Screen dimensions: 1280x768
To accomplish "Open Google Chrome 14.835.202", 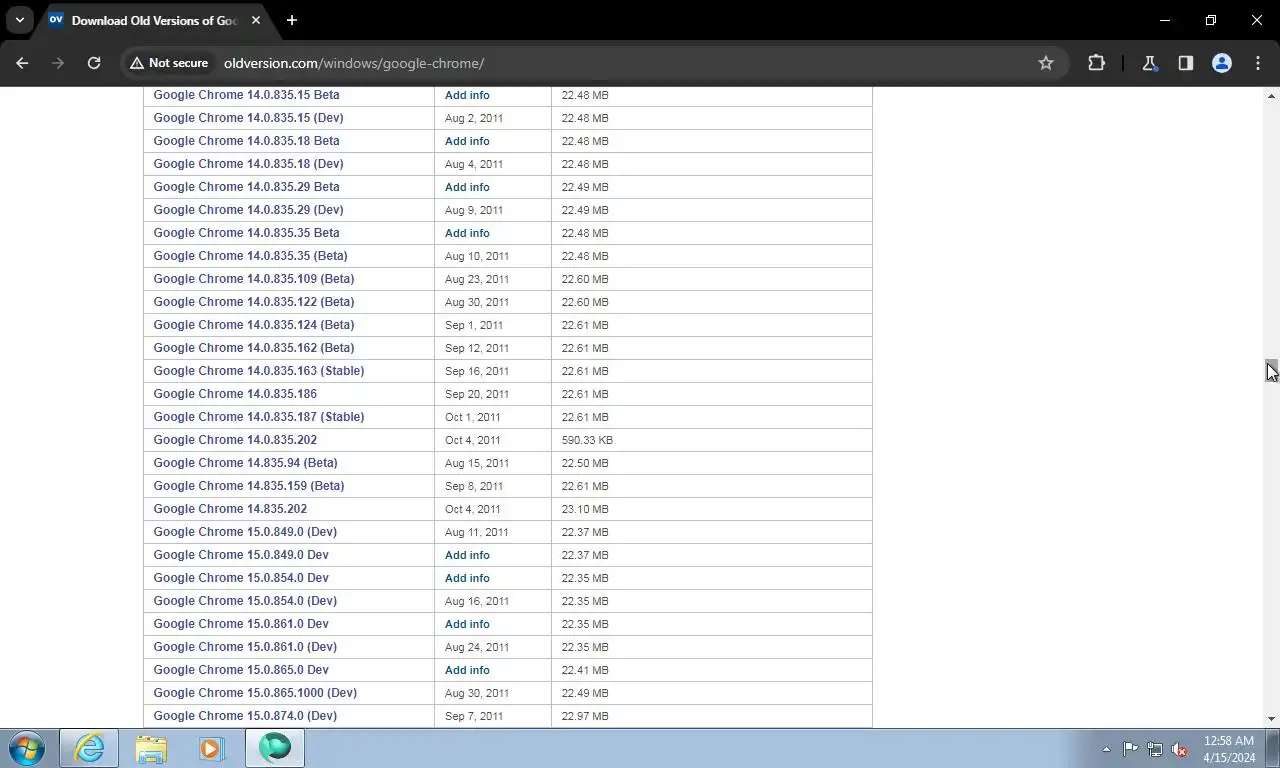I will coord(230,509).
